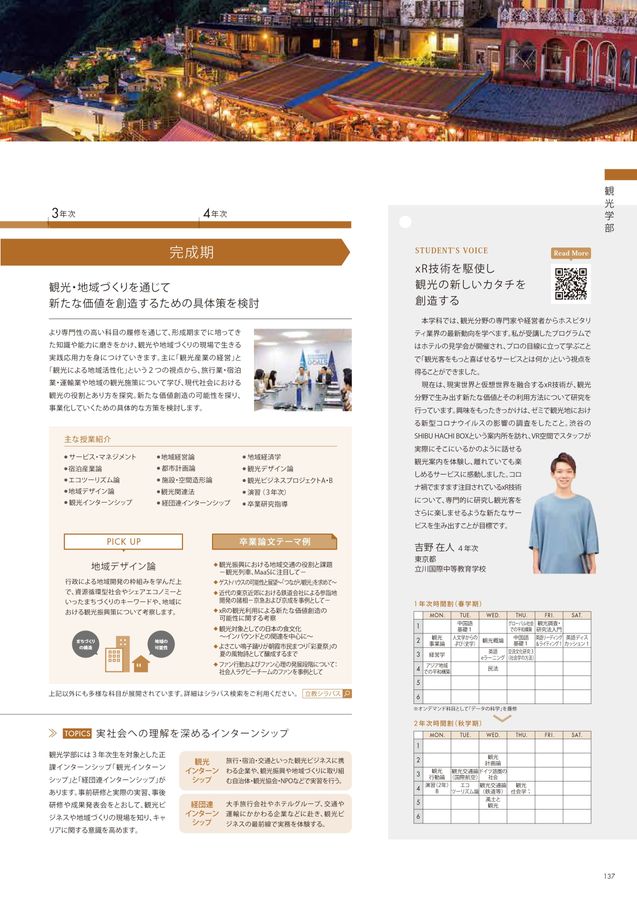Click the まちづくり speech bubble
This screenshot has height=900, width=637.
tap(86, 645)
